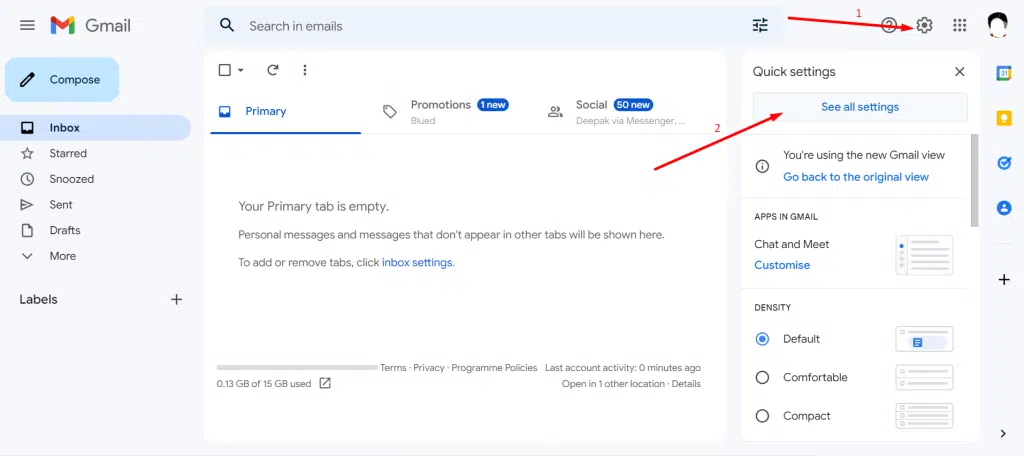This screenshot has height=456, width=1024.
Task: Open manage storage external link icon
Action: click(x=325, y=383)
